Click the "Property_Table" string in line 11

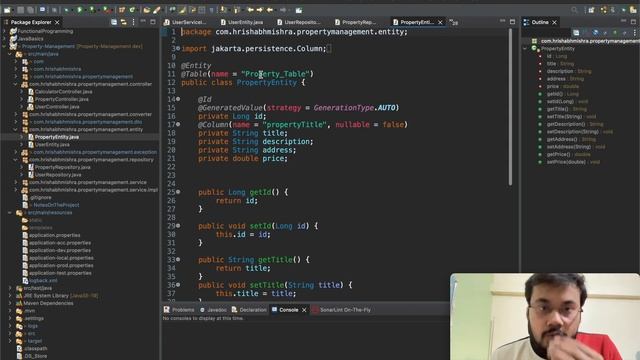(276, 74)
